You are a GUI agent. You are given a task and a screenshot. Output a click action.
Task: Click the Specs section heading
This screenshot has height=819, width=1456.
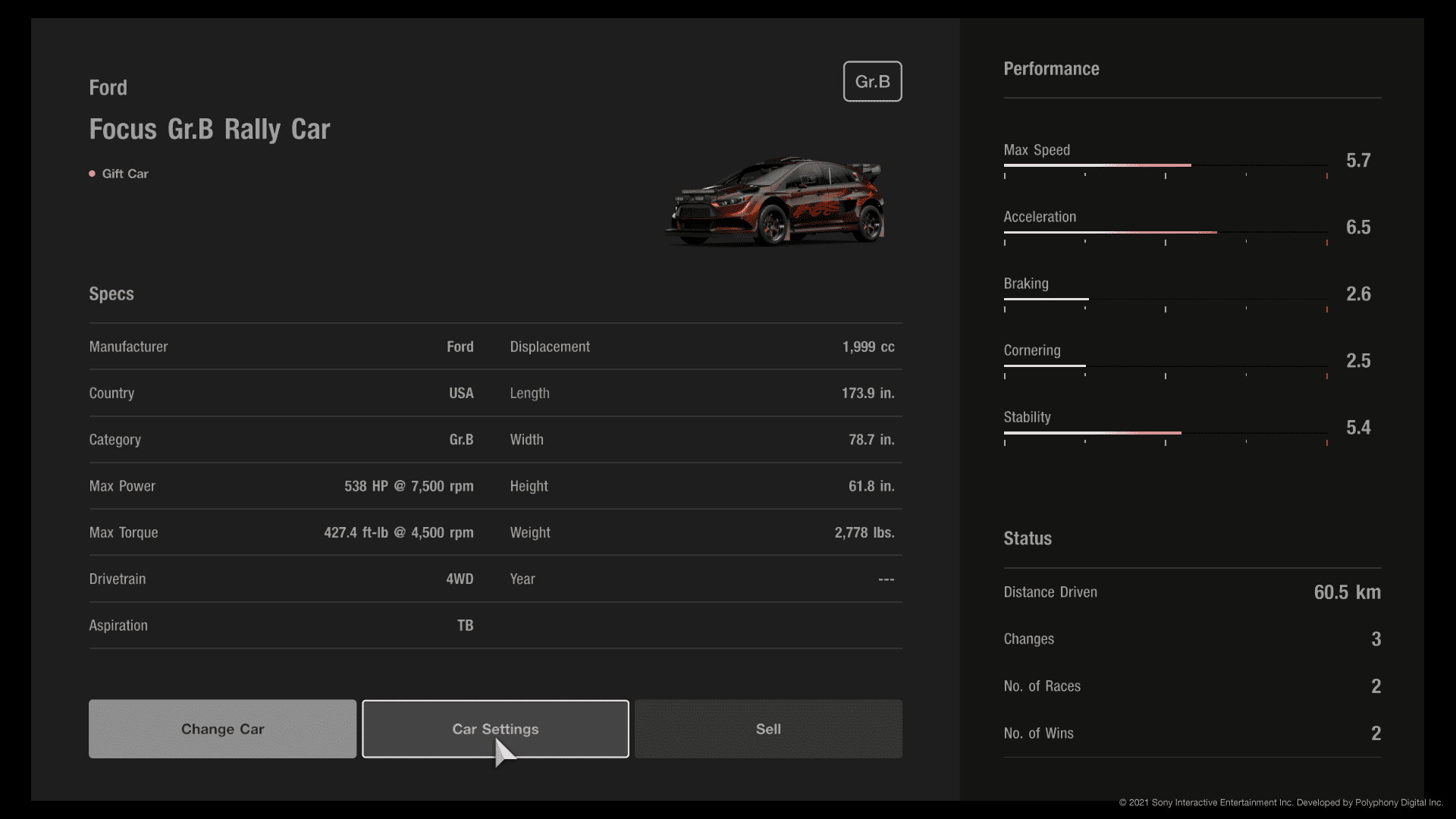pos(111,294)
